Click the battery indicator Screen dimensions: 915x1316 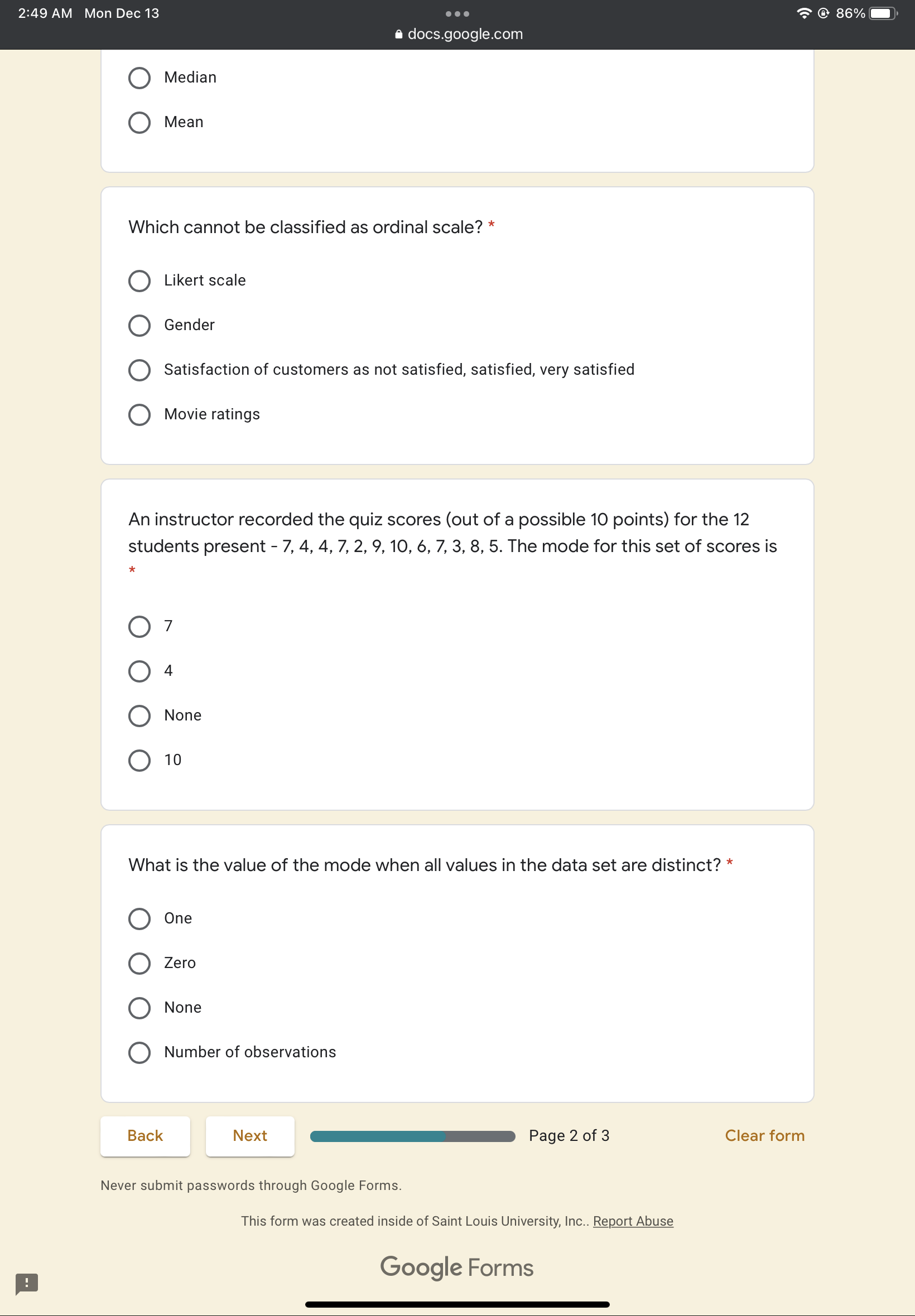coord(880,13)
